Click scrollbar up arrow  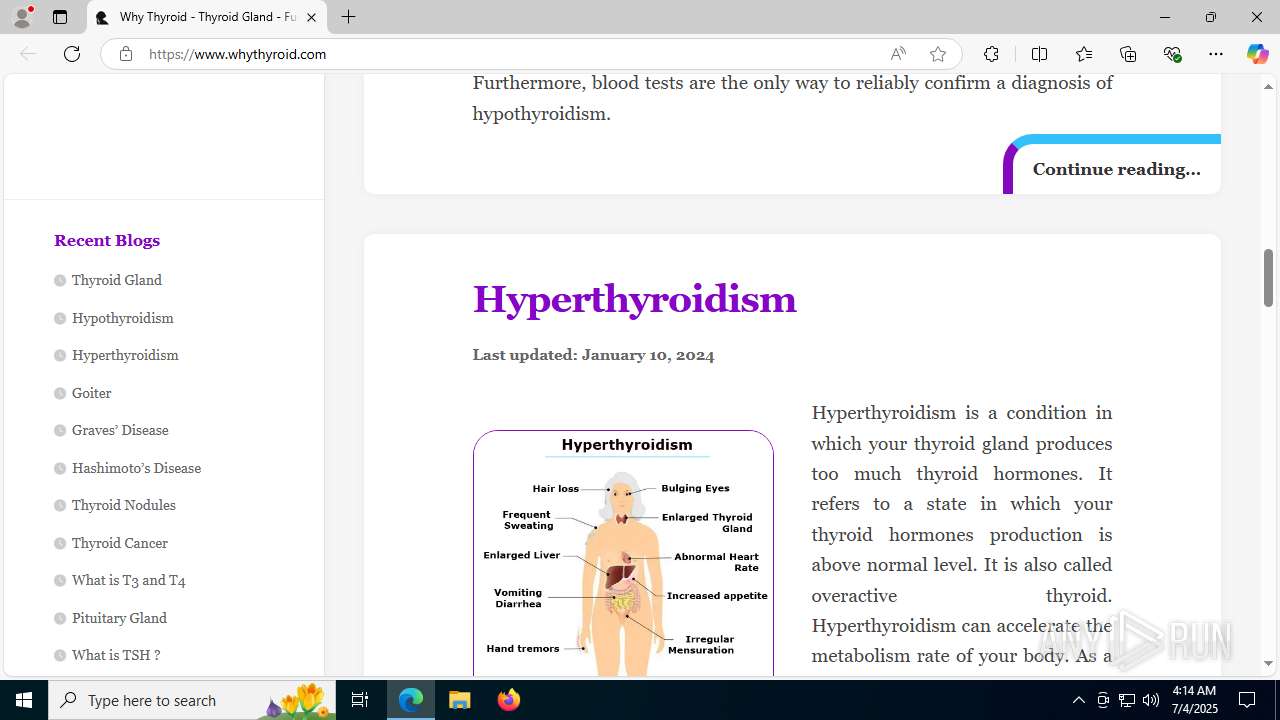pyautogui.click(x=1268, y=86)
